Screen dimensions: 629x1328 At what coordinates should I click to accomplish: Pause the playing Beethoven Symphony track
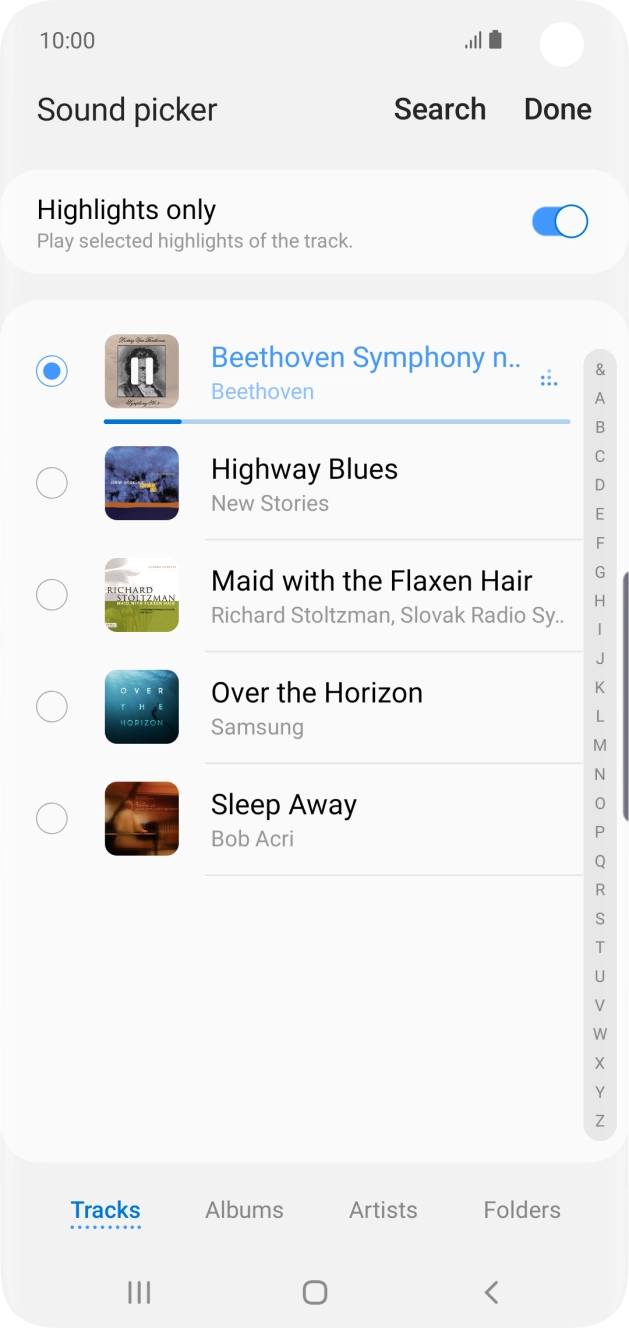[x=142, y=371]
